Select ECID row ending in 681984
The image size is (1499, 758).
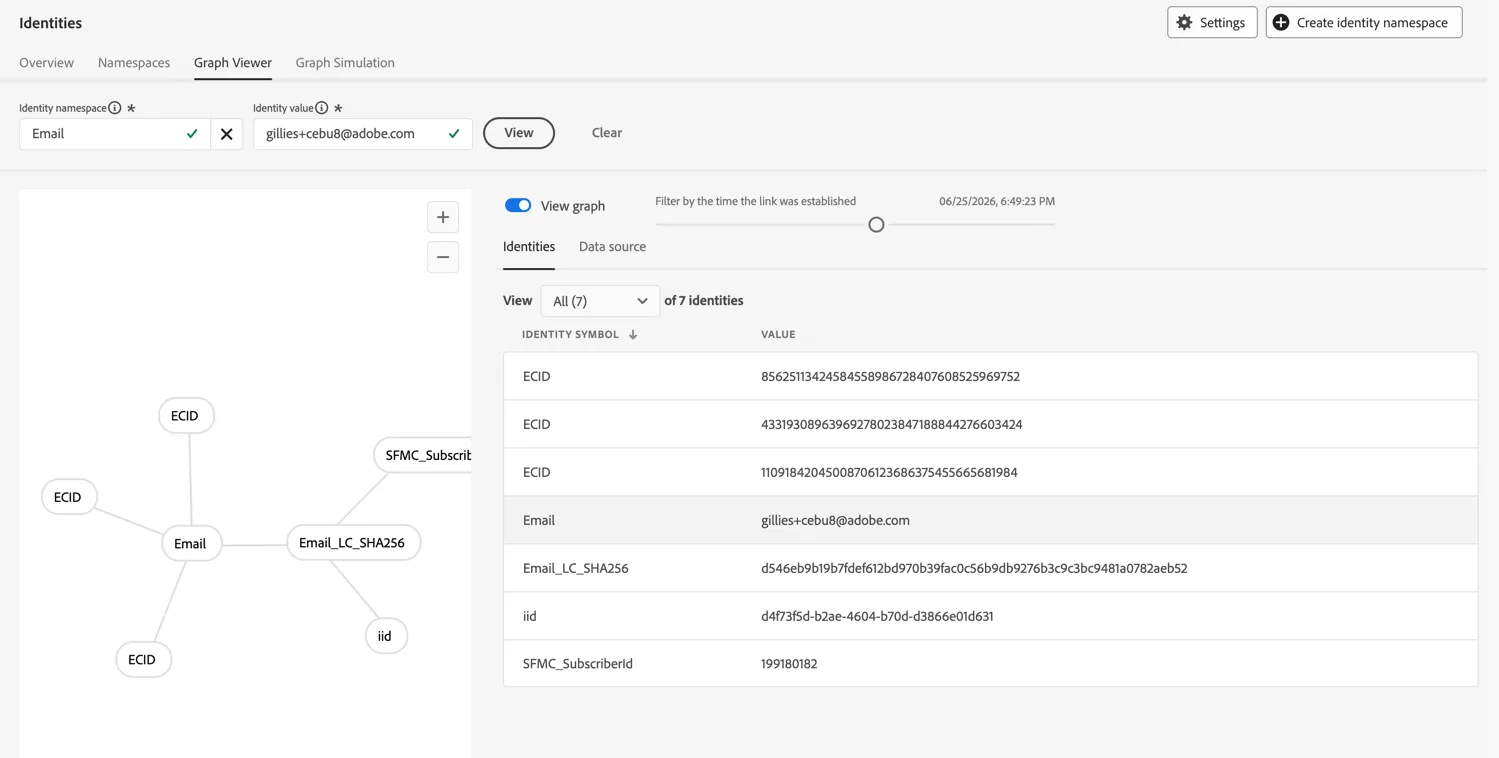point(990,472)
